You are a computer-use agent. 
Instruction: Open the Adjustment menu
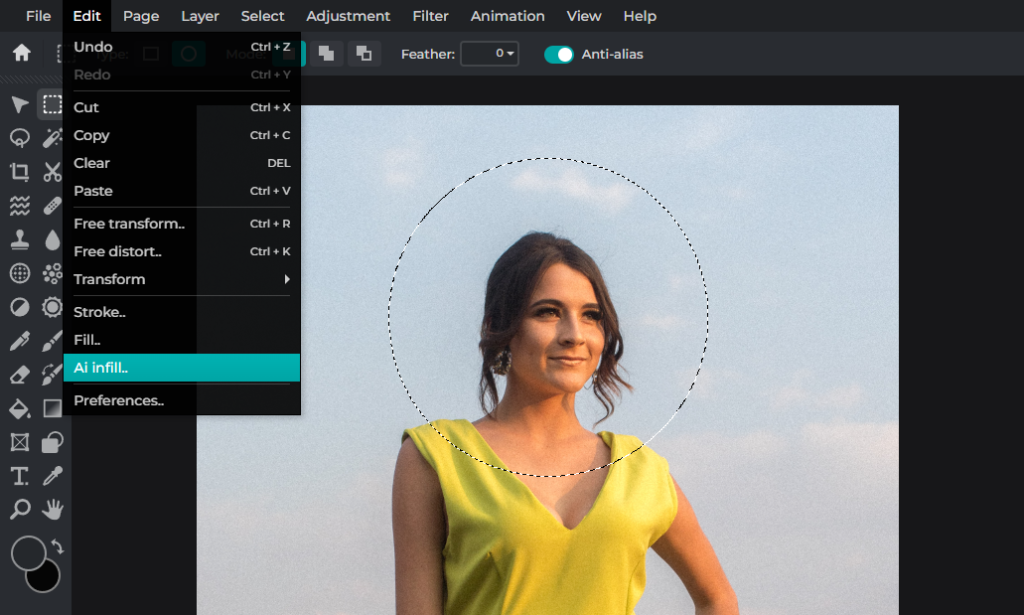point(348,16)
